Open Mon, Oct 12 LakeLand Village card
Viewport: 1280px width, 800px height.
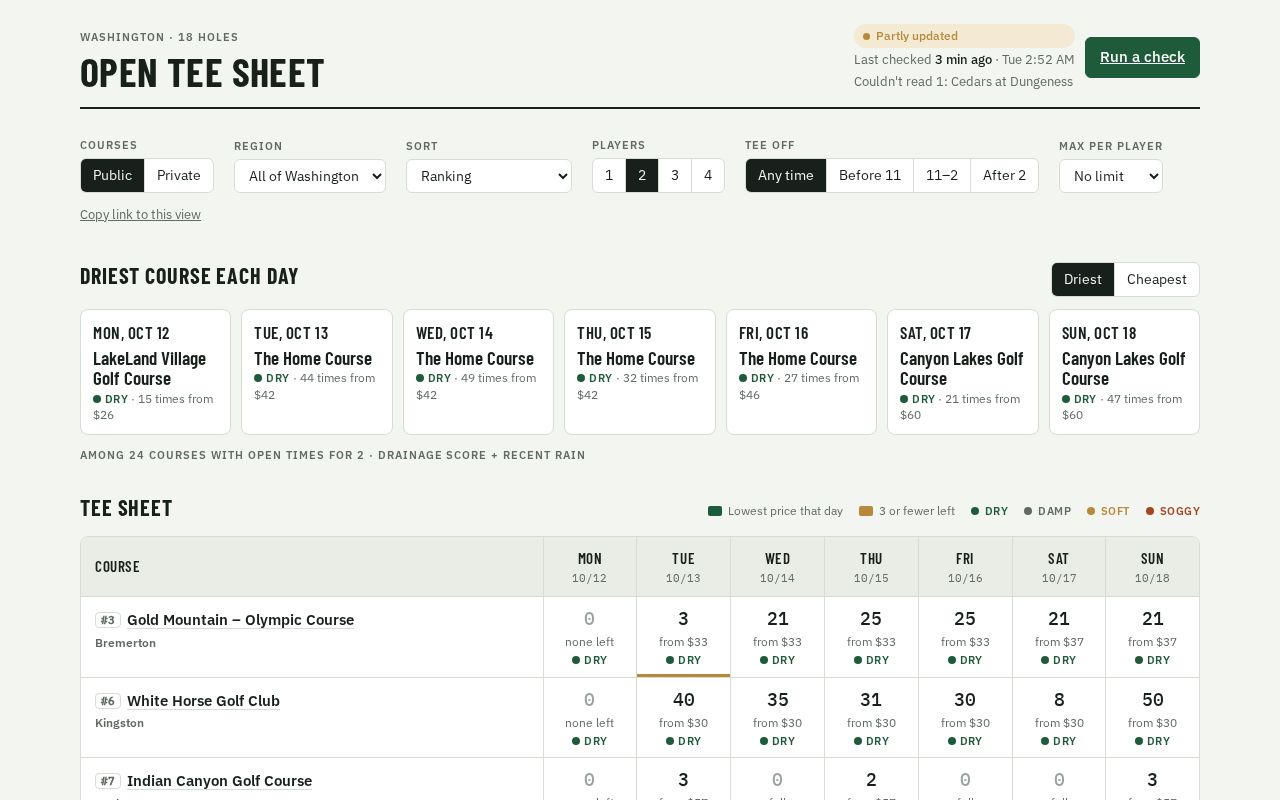click(x=155, y=372)
